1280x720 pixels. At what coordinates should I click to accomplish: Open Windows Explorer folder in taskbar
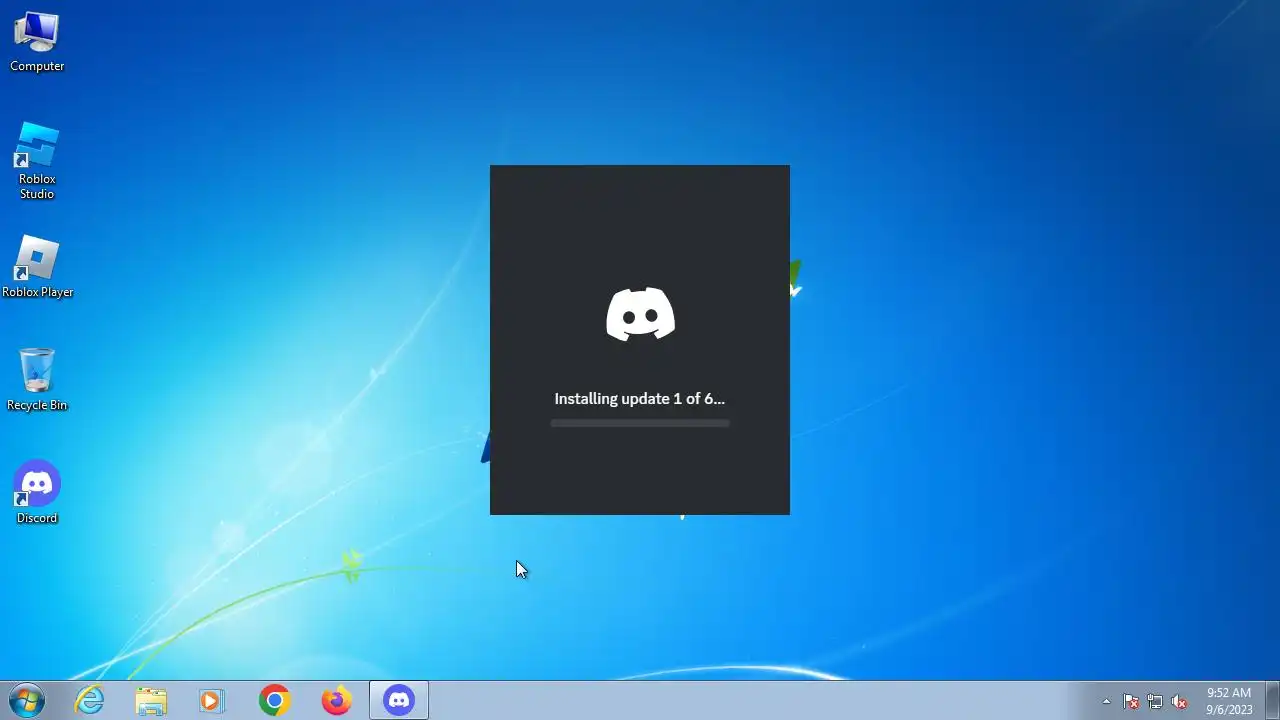(151, 700)
